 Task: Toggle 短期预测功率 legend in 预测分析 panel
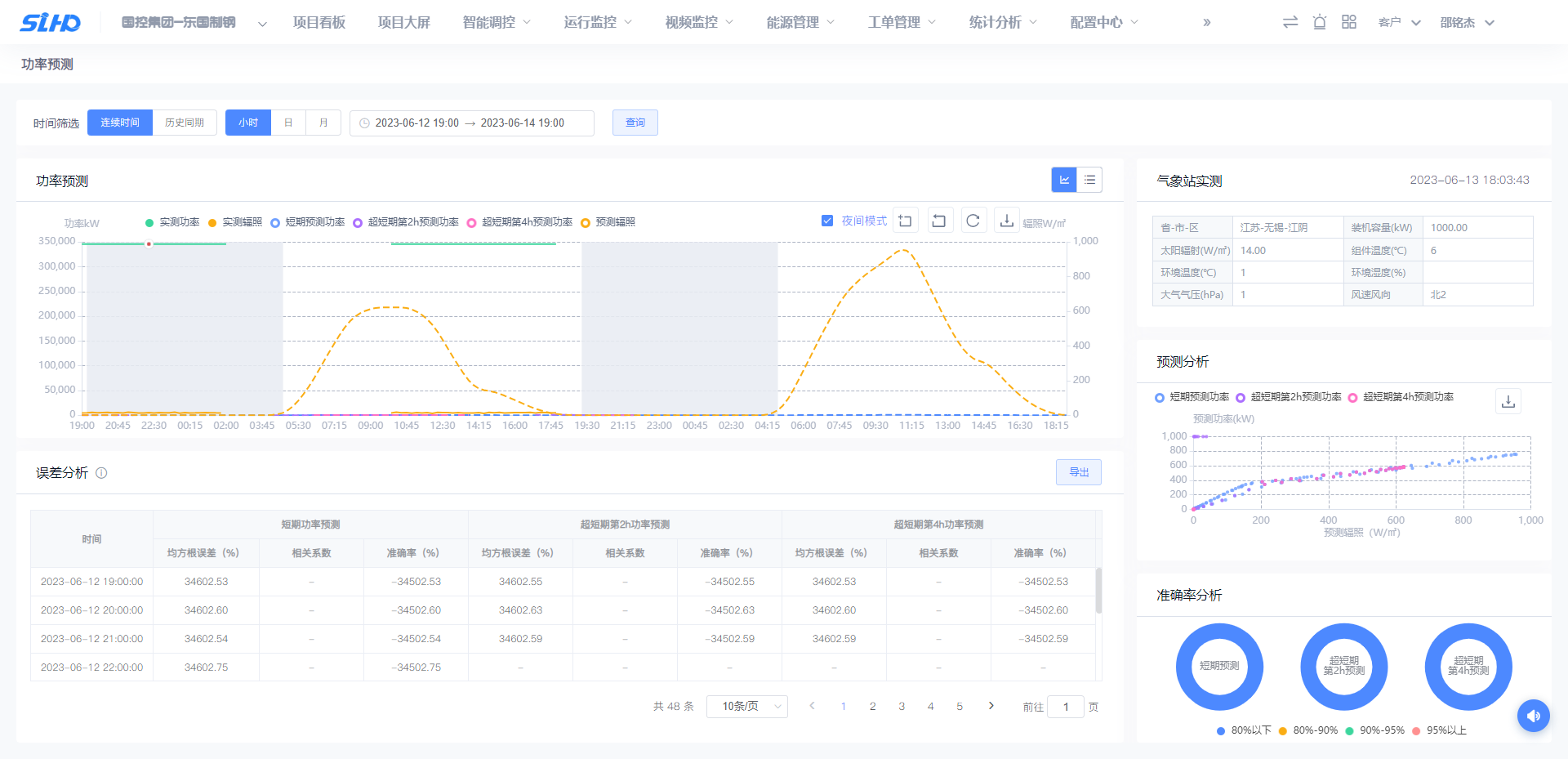click(1192, 397)
